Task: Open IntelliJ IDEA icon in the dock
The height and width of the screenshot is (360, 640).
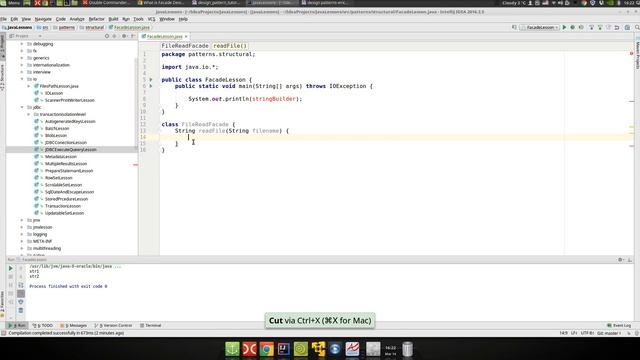Action: pos(284,349)
